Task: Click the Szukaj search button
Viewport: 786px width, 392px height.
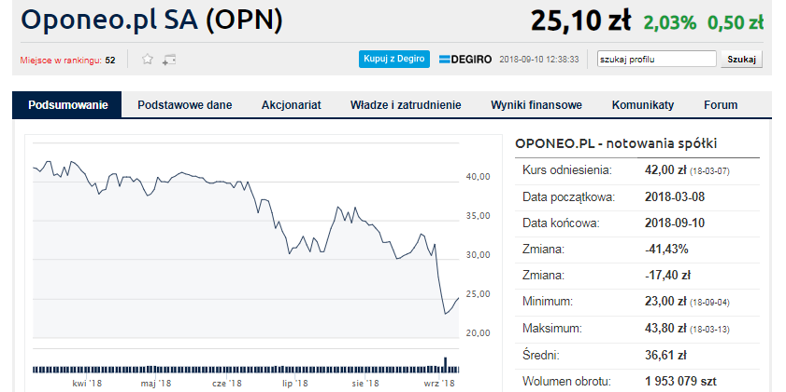Action: click(741, 59)
